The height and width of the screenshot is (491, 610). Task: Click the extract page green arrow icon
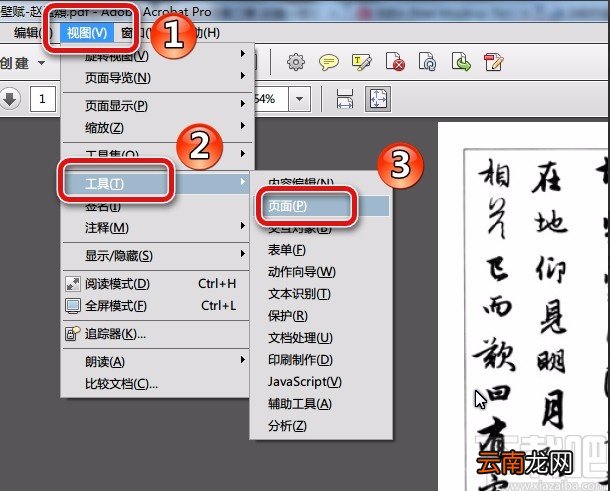point(461,62)
